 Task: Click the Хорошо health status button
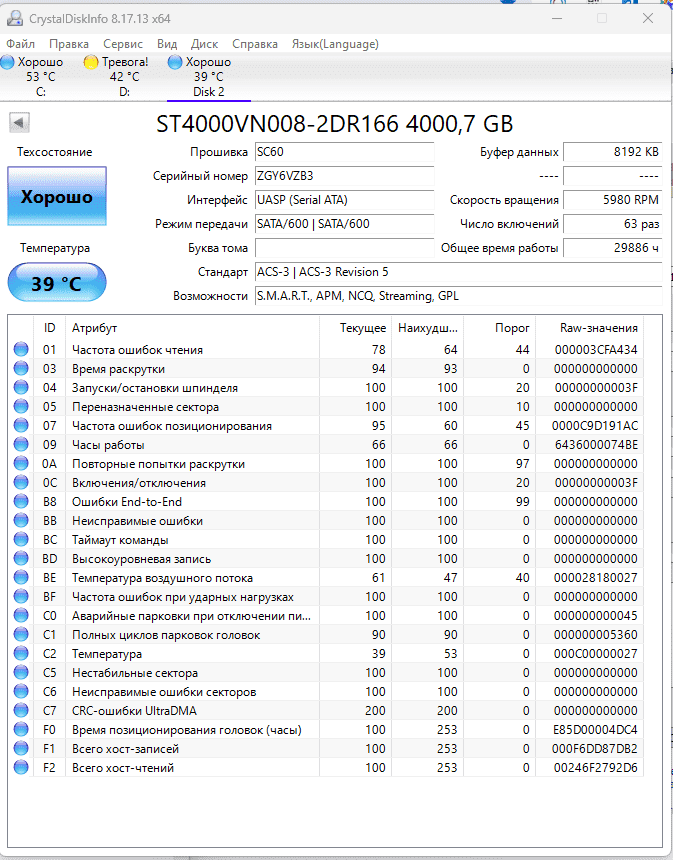(56, 197)
